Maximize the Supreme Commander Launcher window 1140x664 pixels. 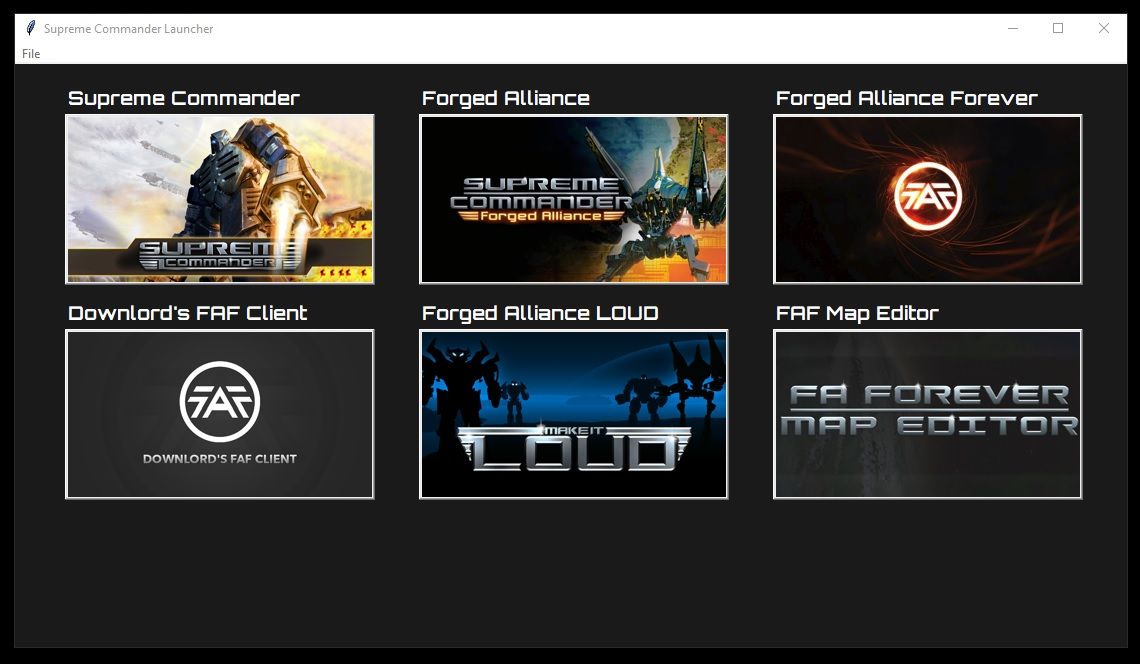click(1058, 28)
